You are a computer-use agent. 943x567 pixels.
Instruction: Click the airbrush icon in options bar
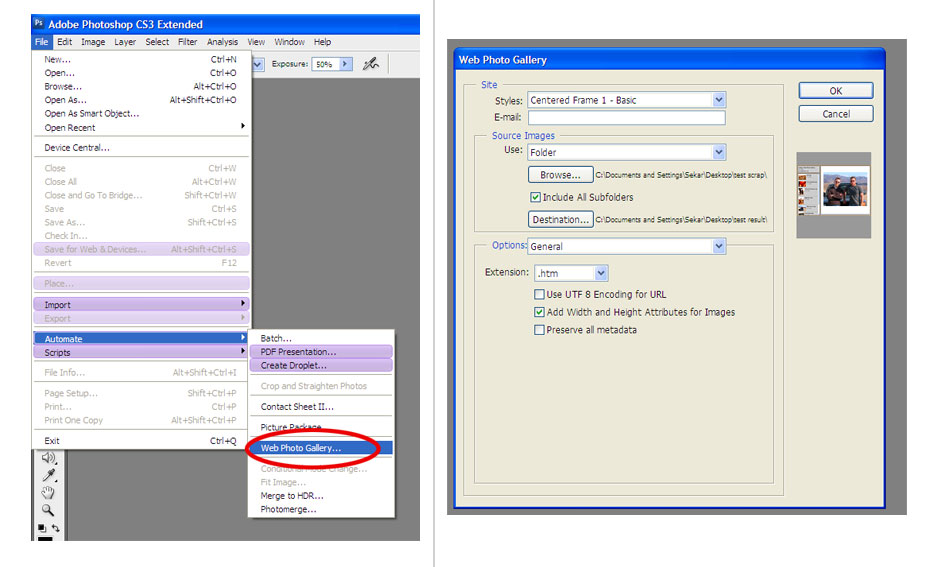coord(371,64)
